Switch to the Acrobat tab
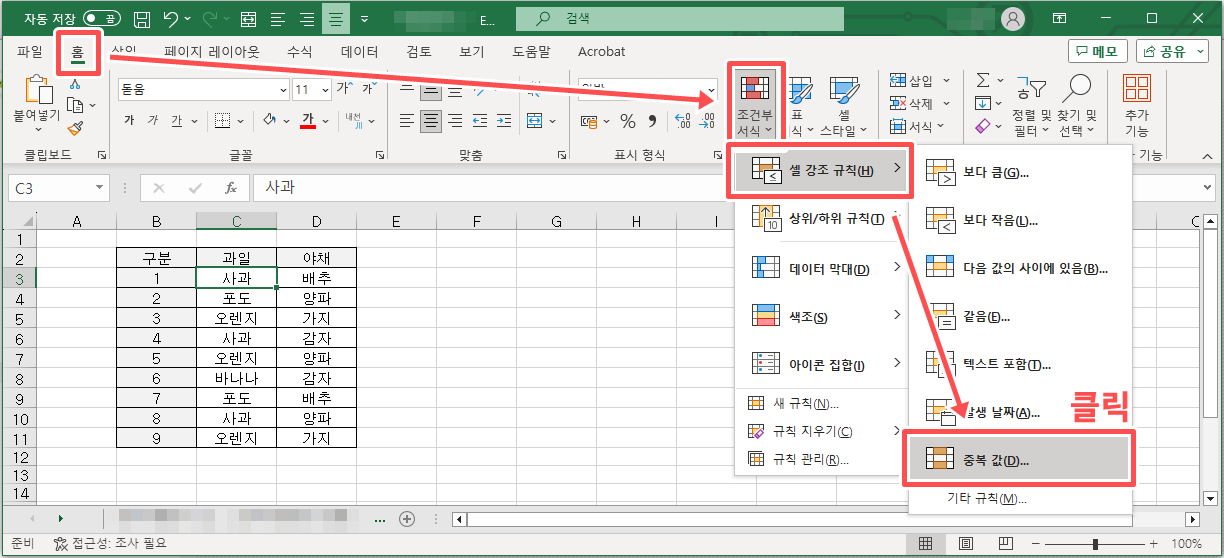Image resolution: width=1224 pixels, height=558 pixels. coord(602,52)
